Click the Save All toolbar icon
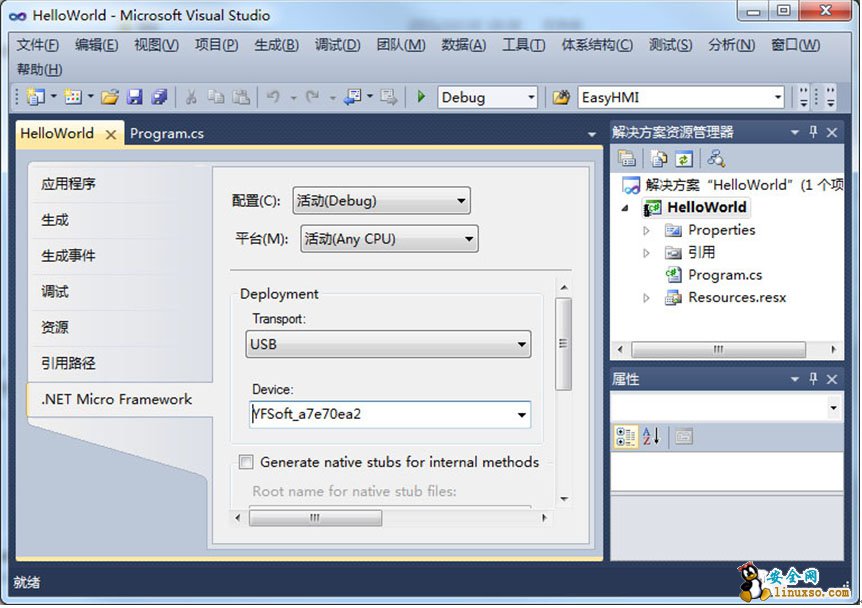Screen dimensions: 862x608 point(159,97)
